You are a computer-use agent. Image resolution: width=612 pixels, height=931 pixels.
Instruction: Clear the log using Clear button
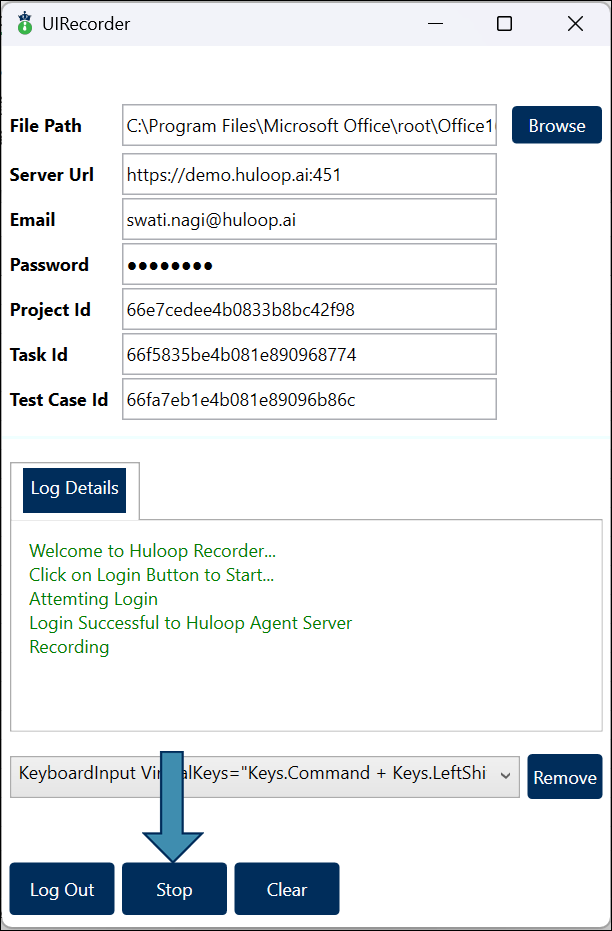[287, 890]
